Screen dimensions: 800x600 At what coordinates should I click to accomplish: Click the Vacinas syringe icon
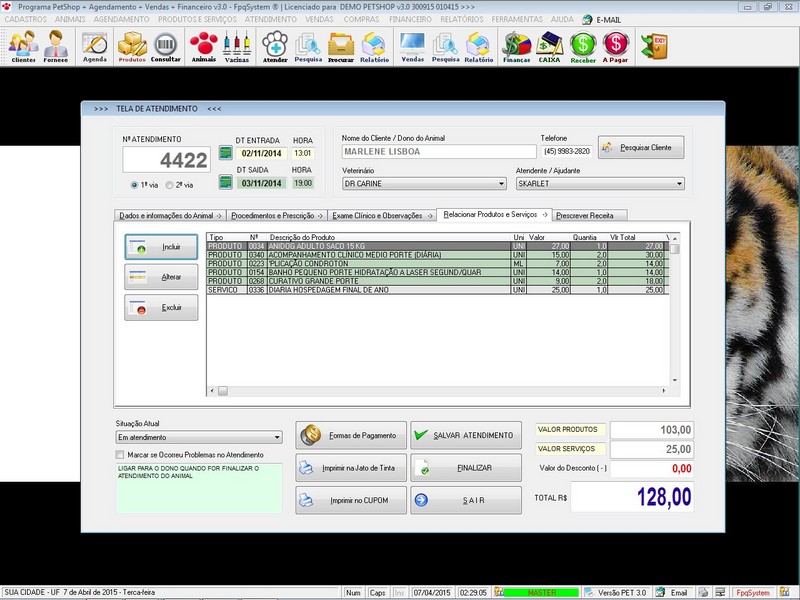point(237,46)
